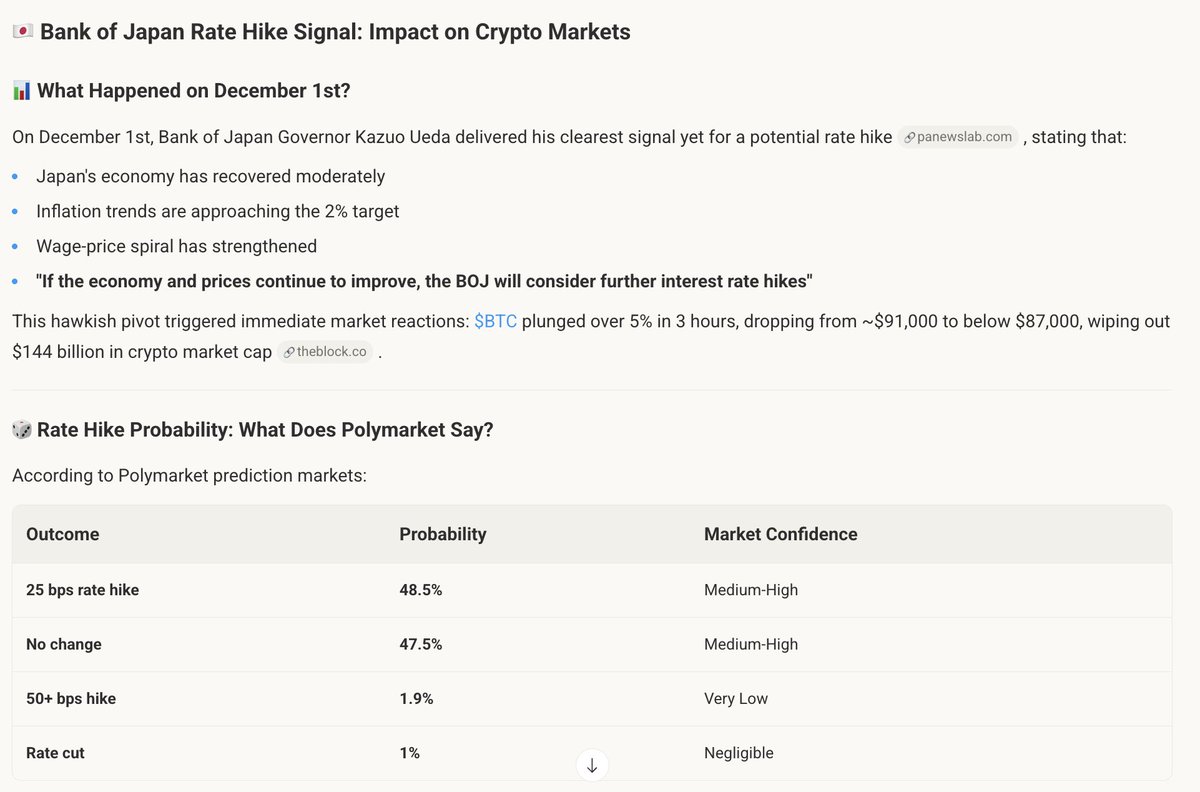This screenshot has width=1200, height=792.
Task: Follow the $BTC ticker link
Action: click(x=495, y=322)
